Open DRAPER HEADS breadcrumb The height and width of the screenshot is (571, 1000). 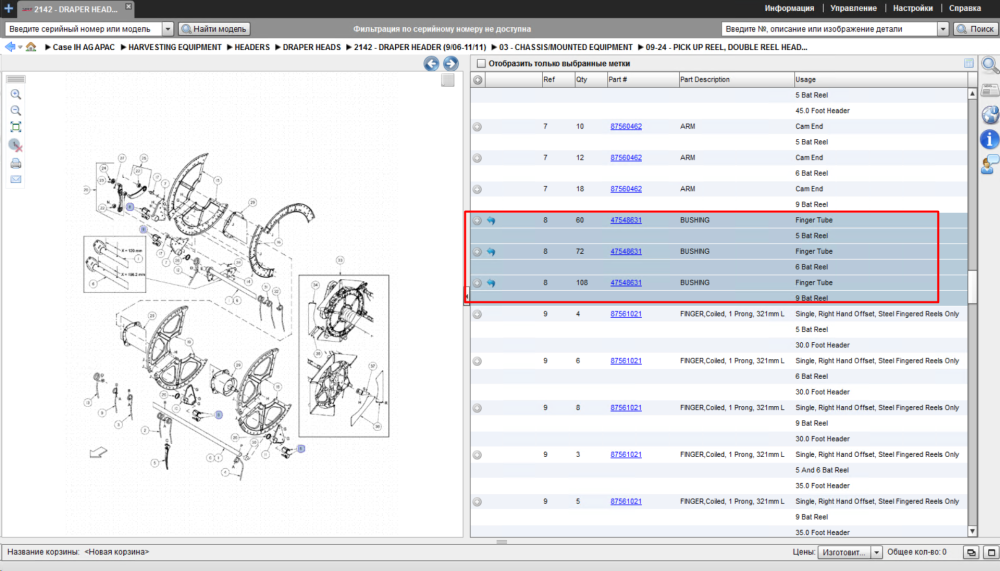pyautogui.click(x=311, y=47)
